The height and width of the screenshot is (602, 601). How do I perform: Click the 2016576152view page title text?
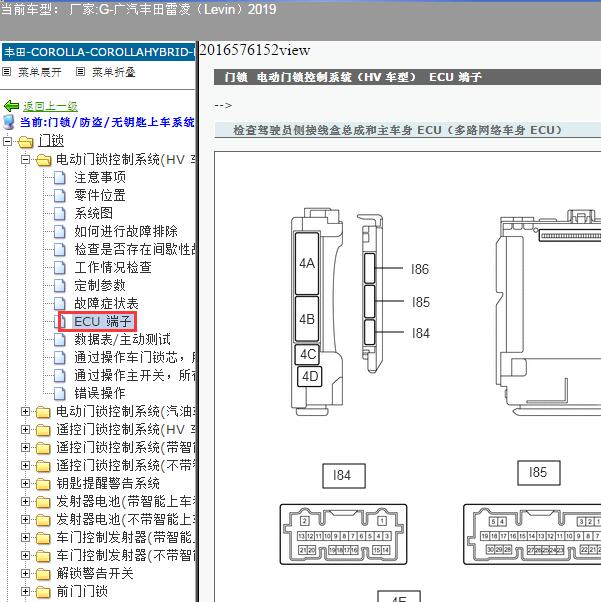tap(255, 50)
